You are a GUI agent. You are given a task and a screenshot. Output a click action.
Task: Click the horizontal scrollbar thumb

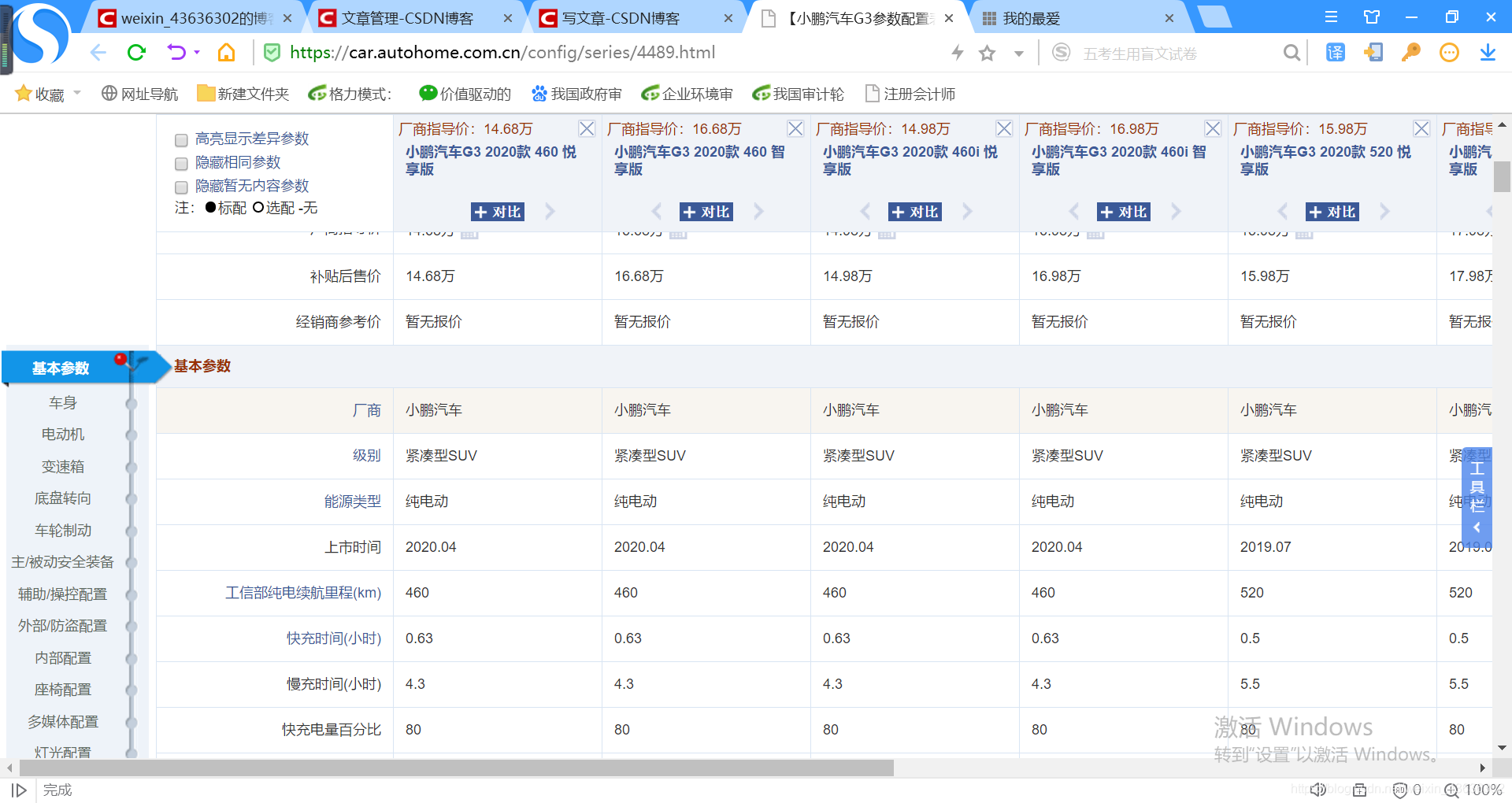pos(456,768)
